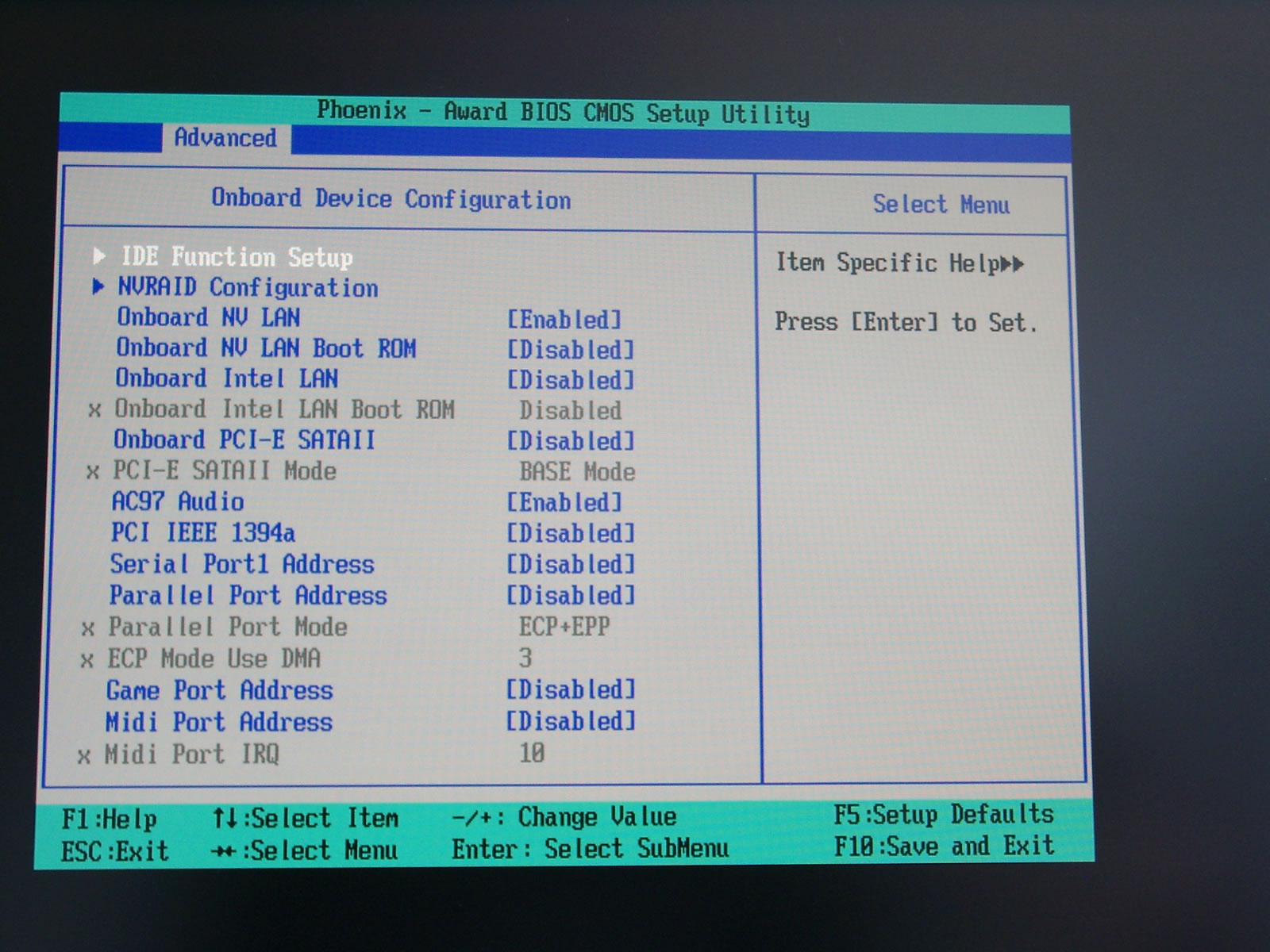Screen dimensions: 1270x952
Task: Toggle AC97 Audio Enabled value
Action: 564,502
